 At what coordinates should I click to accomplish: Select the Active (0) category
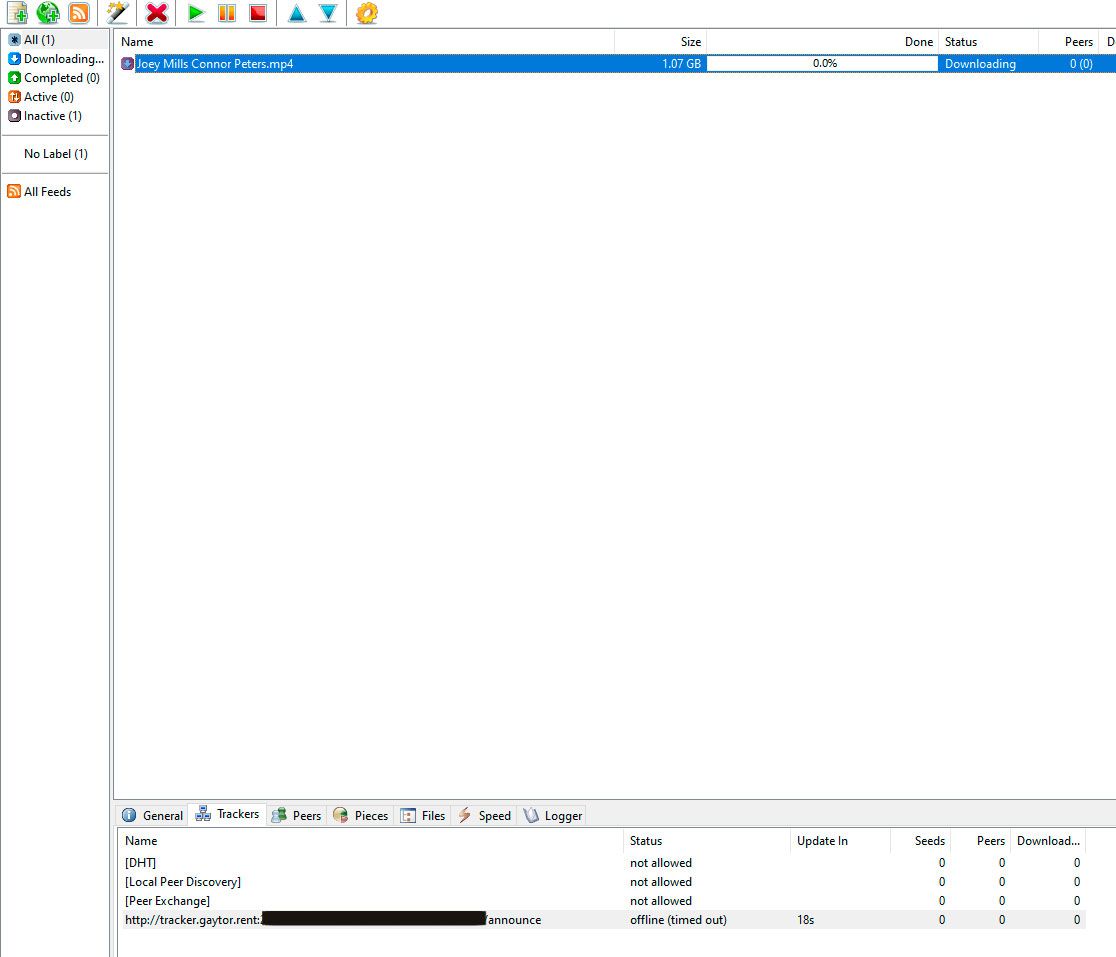coord(56,97)
